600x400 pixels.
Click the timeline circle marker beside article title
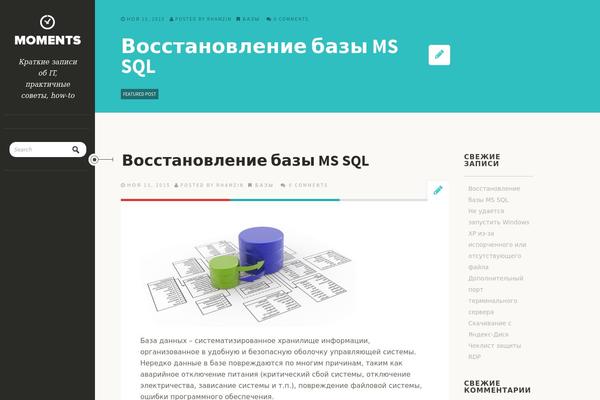coord(94,160)
